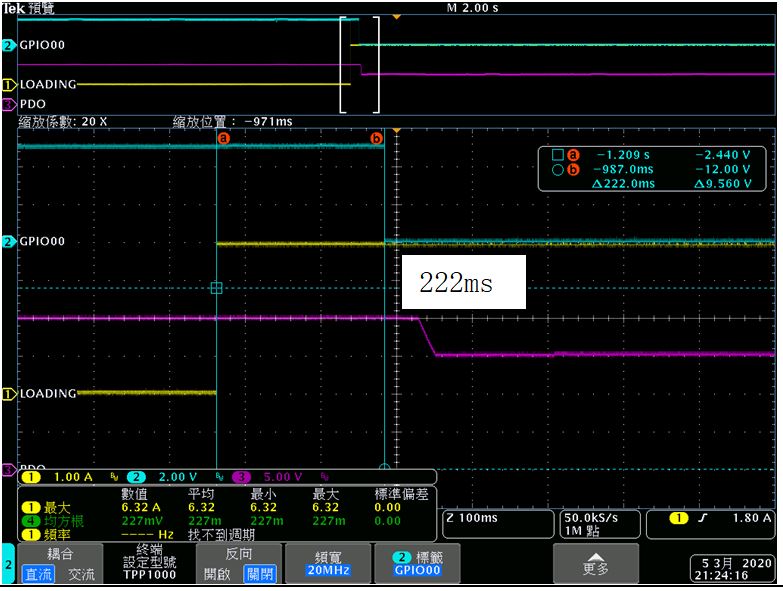
Task: Set coupling to 交流 (AC)
Action: click(81, 574)
